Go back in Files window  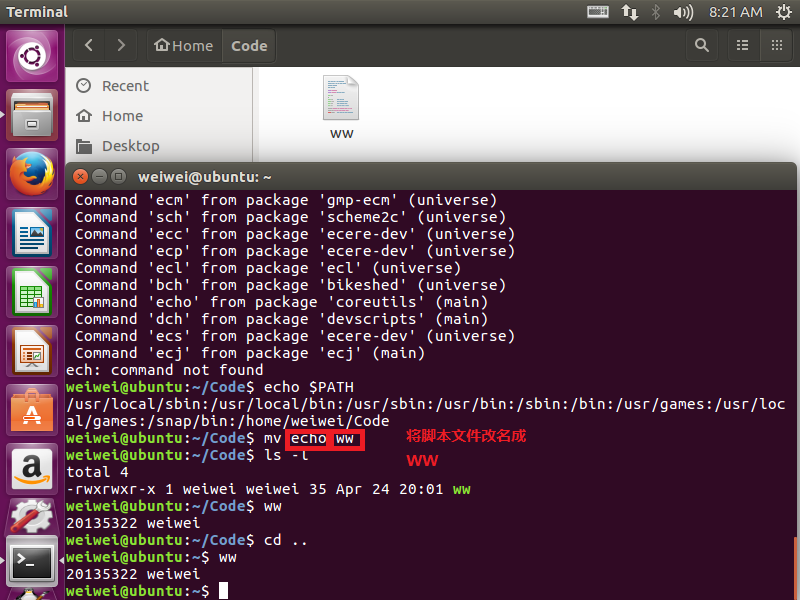(x=89, y=45)
